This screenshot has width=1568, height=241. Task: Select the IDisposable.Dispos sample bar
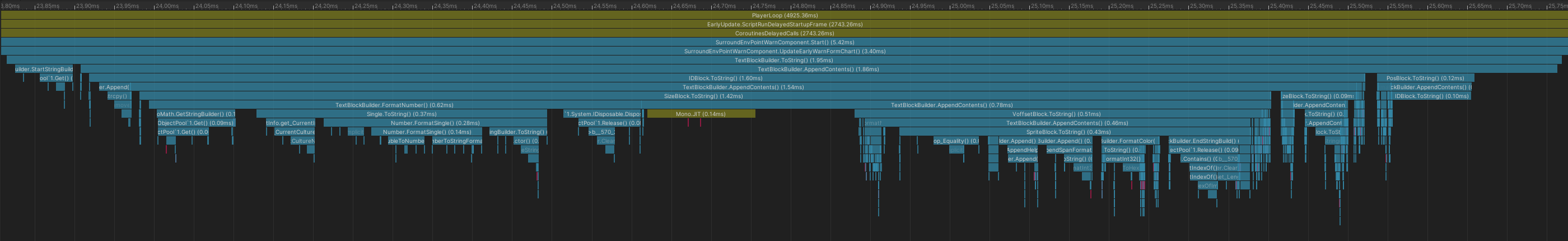(x=603, y=114)
